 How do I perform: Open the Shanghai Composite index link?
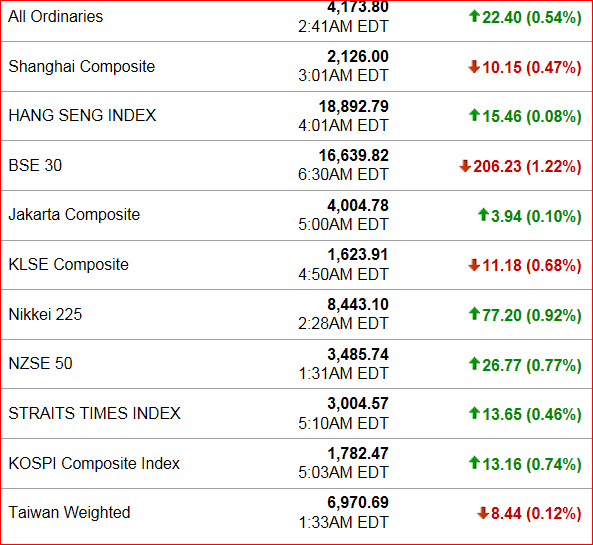point(82,67)
